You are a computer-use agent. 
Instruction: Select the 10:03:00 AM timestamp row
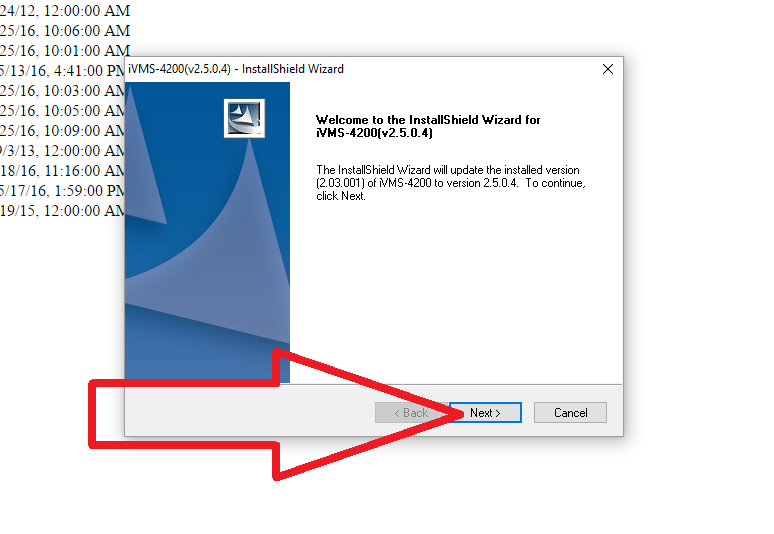62,91
